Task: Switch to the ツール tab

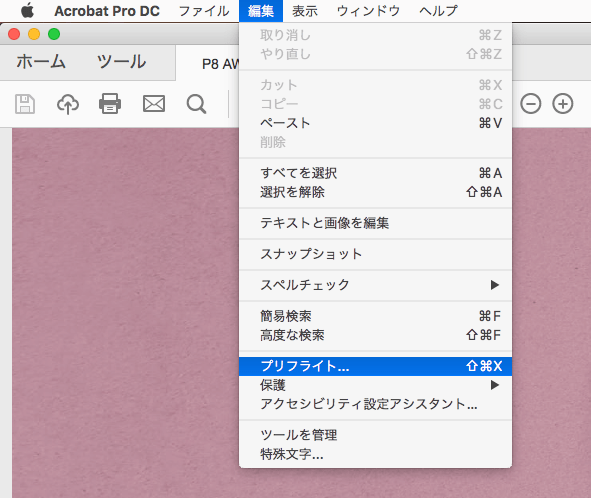Action: click(x=121, y=61)
